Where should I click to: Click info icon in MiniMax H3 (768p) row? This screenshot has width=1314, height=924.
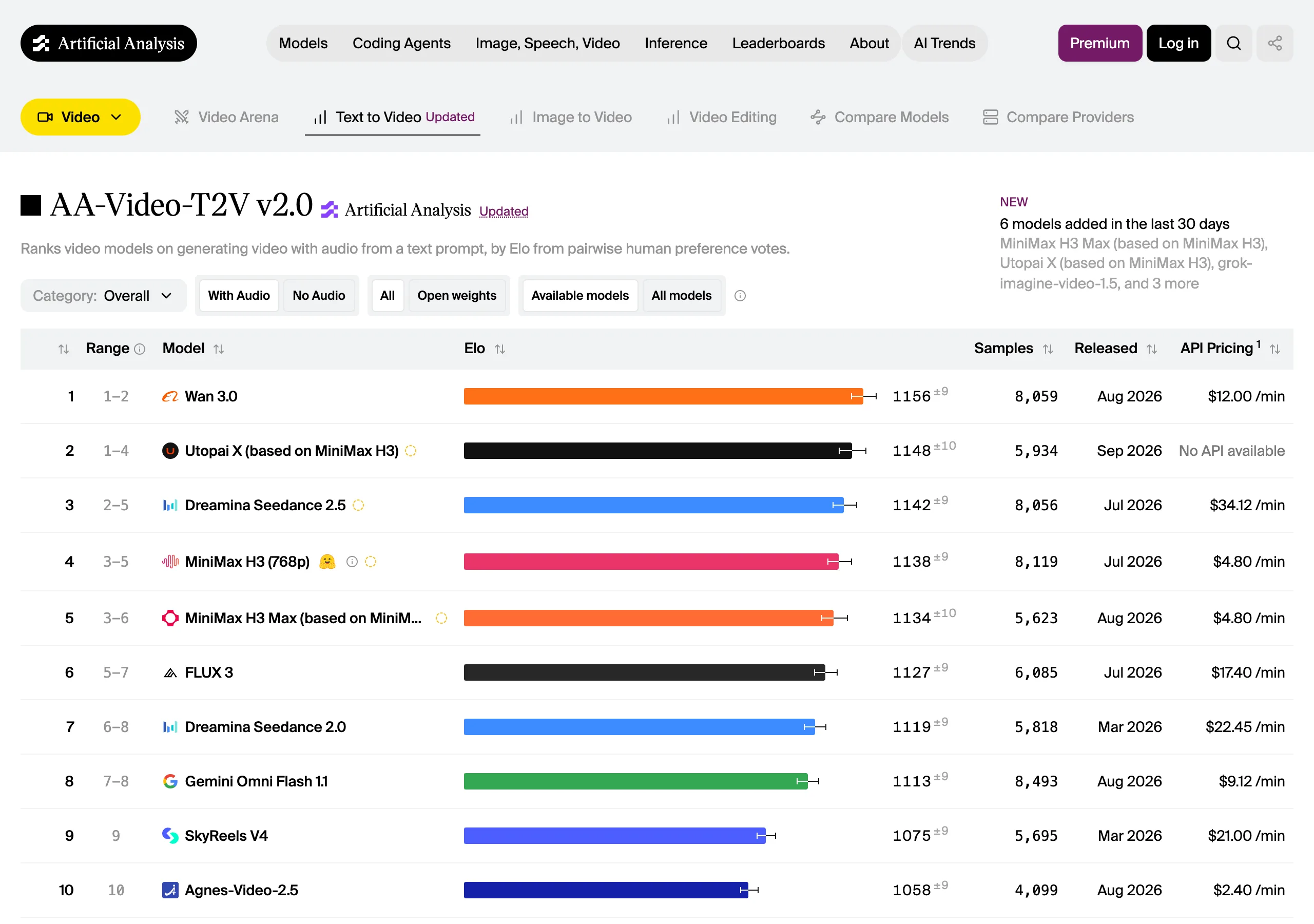tap(352, 562)
